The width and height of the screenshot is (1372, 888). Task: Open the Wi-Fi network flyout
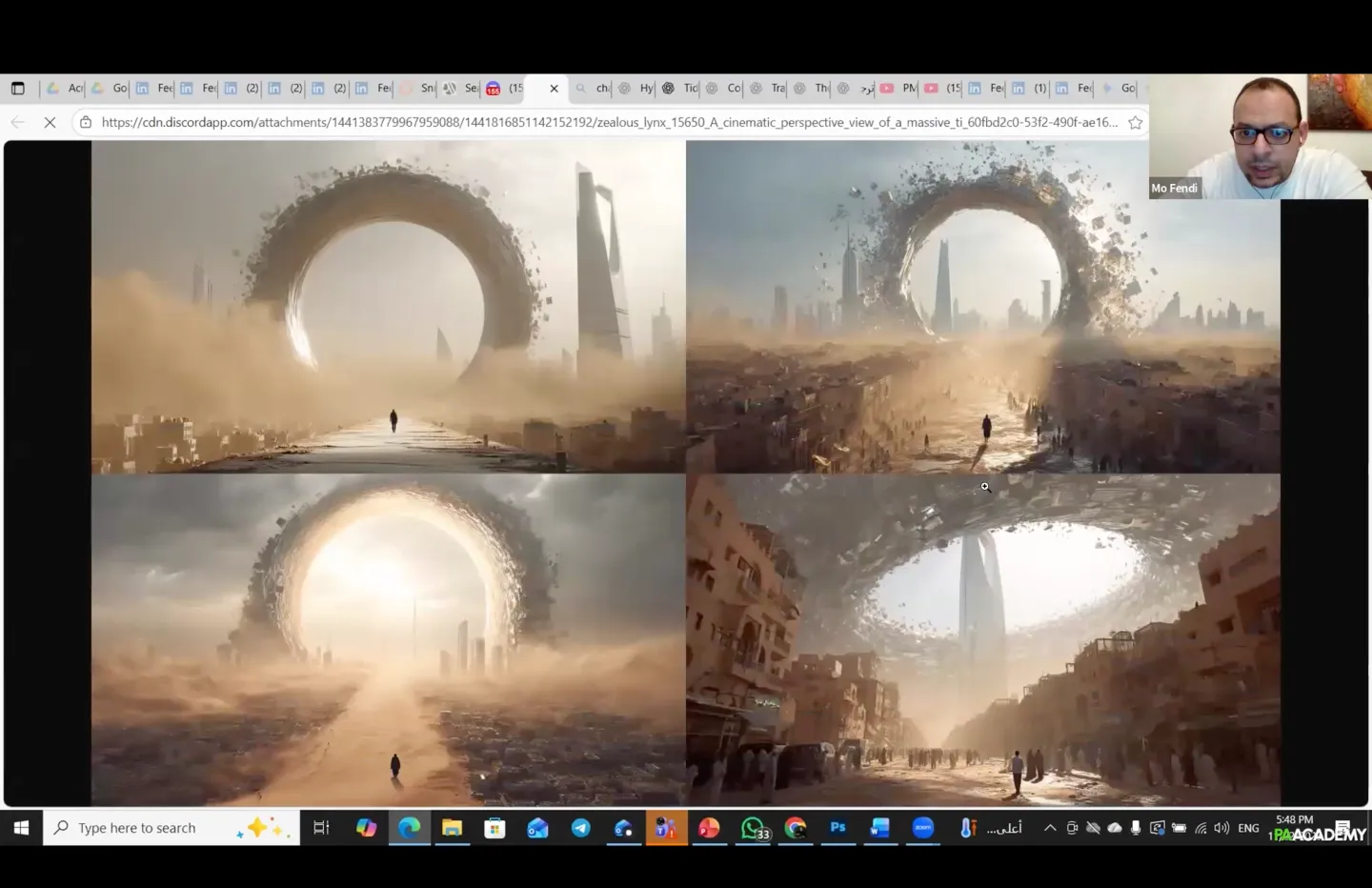coord(1200,828)
